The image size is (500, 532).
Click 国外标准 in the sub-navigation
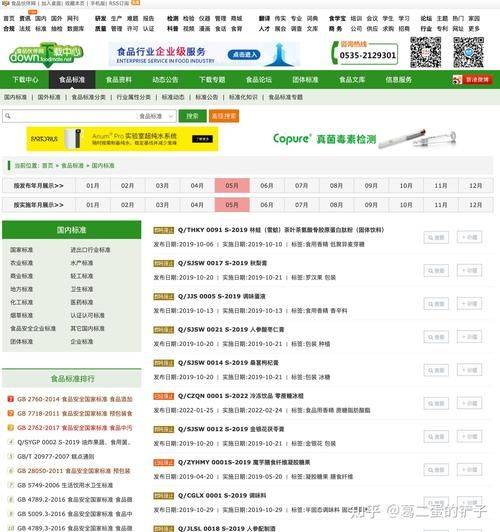pos(49,97)
